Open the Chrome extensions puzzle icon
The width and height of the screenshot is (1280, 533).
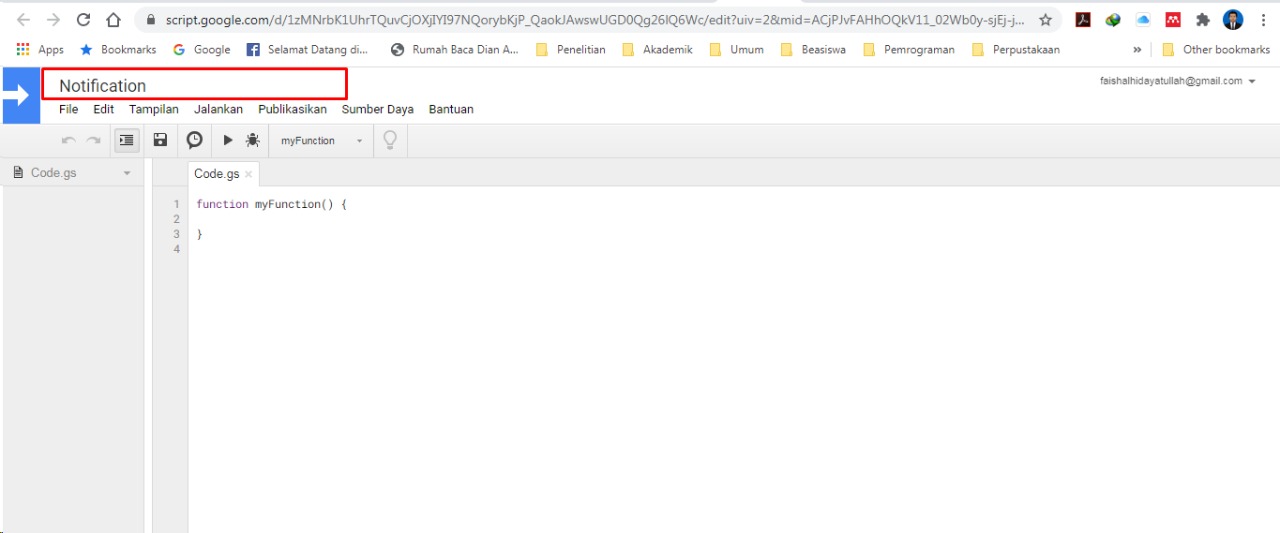click(x=1203, y=20)
